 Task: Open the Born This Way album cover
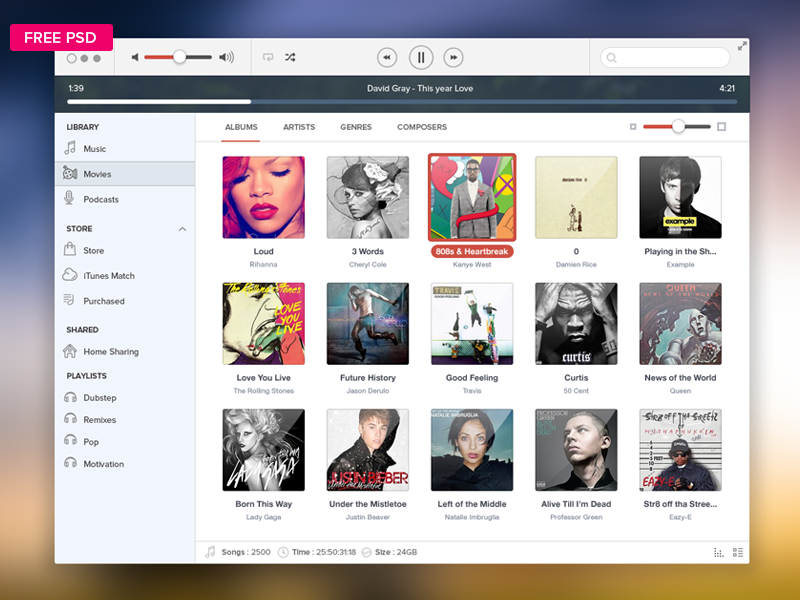pos(264,450)
